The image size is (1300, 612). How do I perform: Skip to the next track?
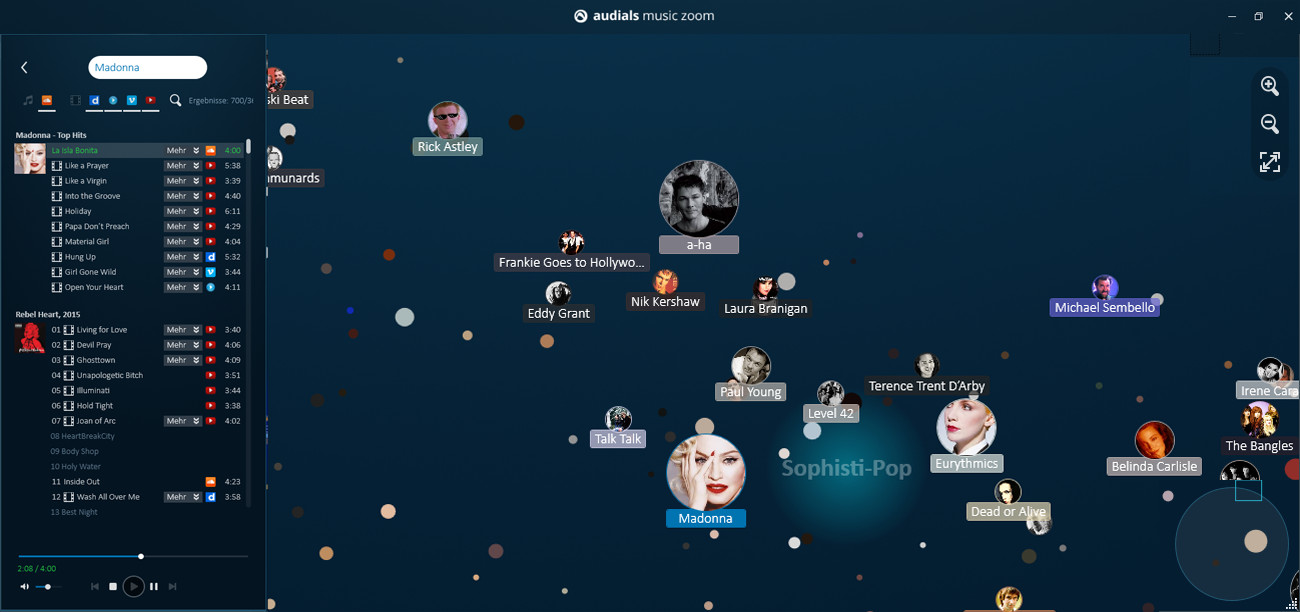[172, 586]
